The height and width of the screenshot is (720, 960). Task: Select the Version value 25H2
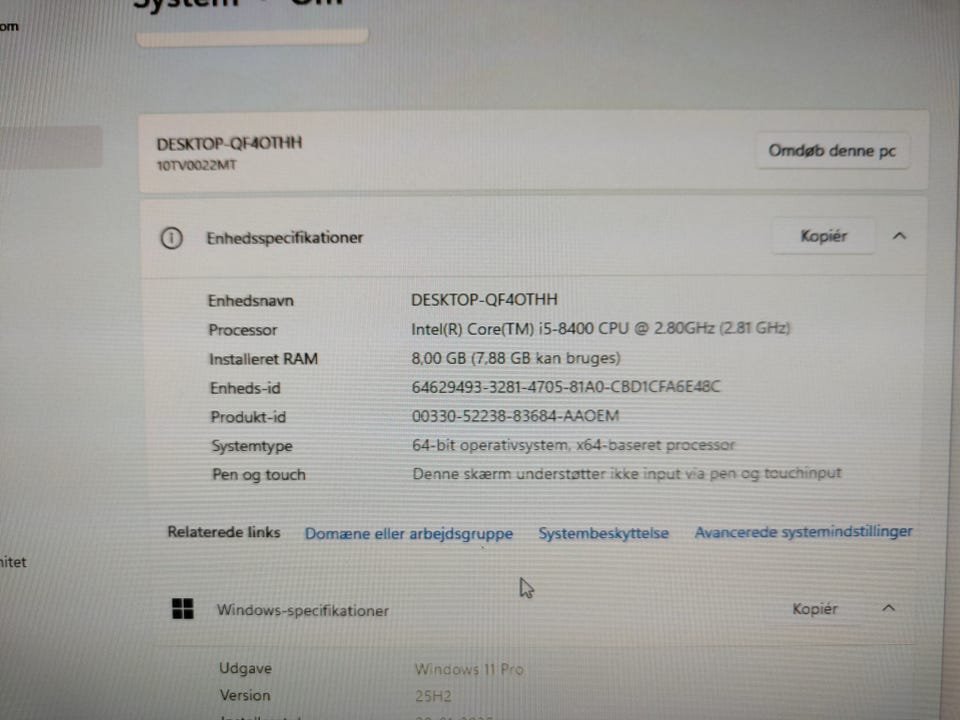tap(433, 696)
